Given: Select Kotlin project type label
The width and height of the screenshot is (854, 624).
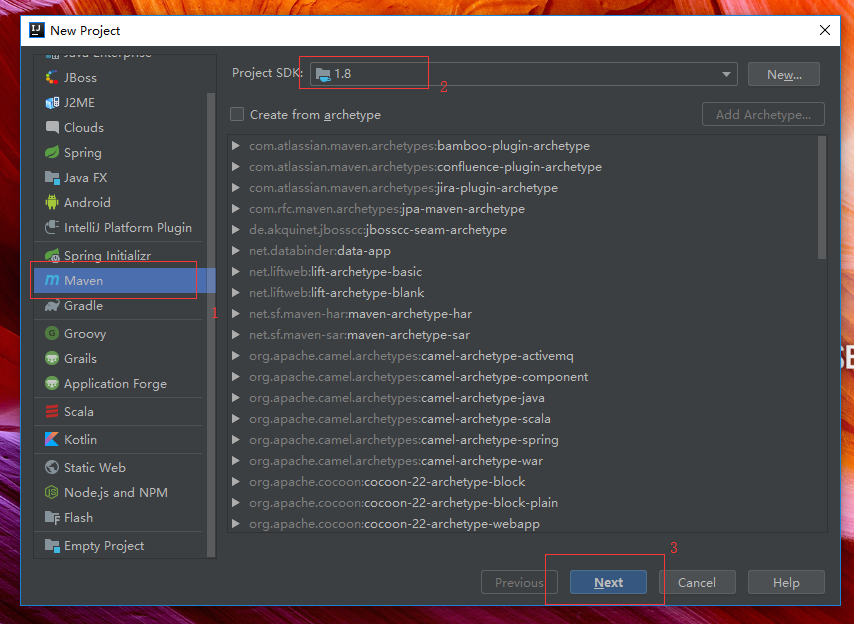Looking at the screenshot, I should click(80, 439).
